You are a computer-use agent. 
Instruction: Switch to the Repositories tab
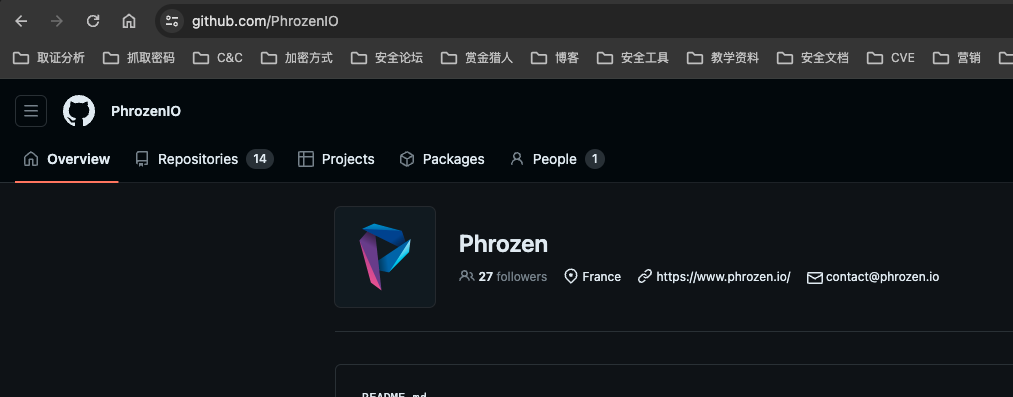pyautogui.click(x=204, y=159)
